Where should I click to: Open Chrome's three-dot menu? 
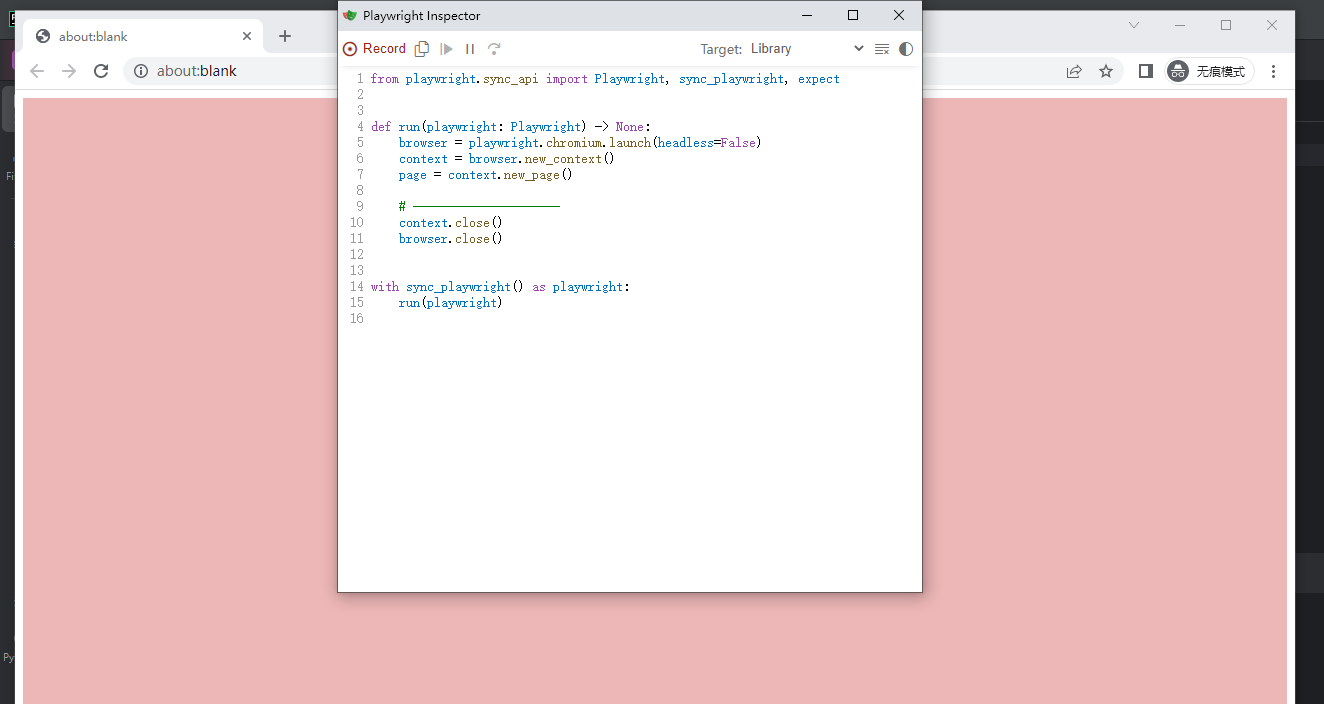click(1273, 71)
